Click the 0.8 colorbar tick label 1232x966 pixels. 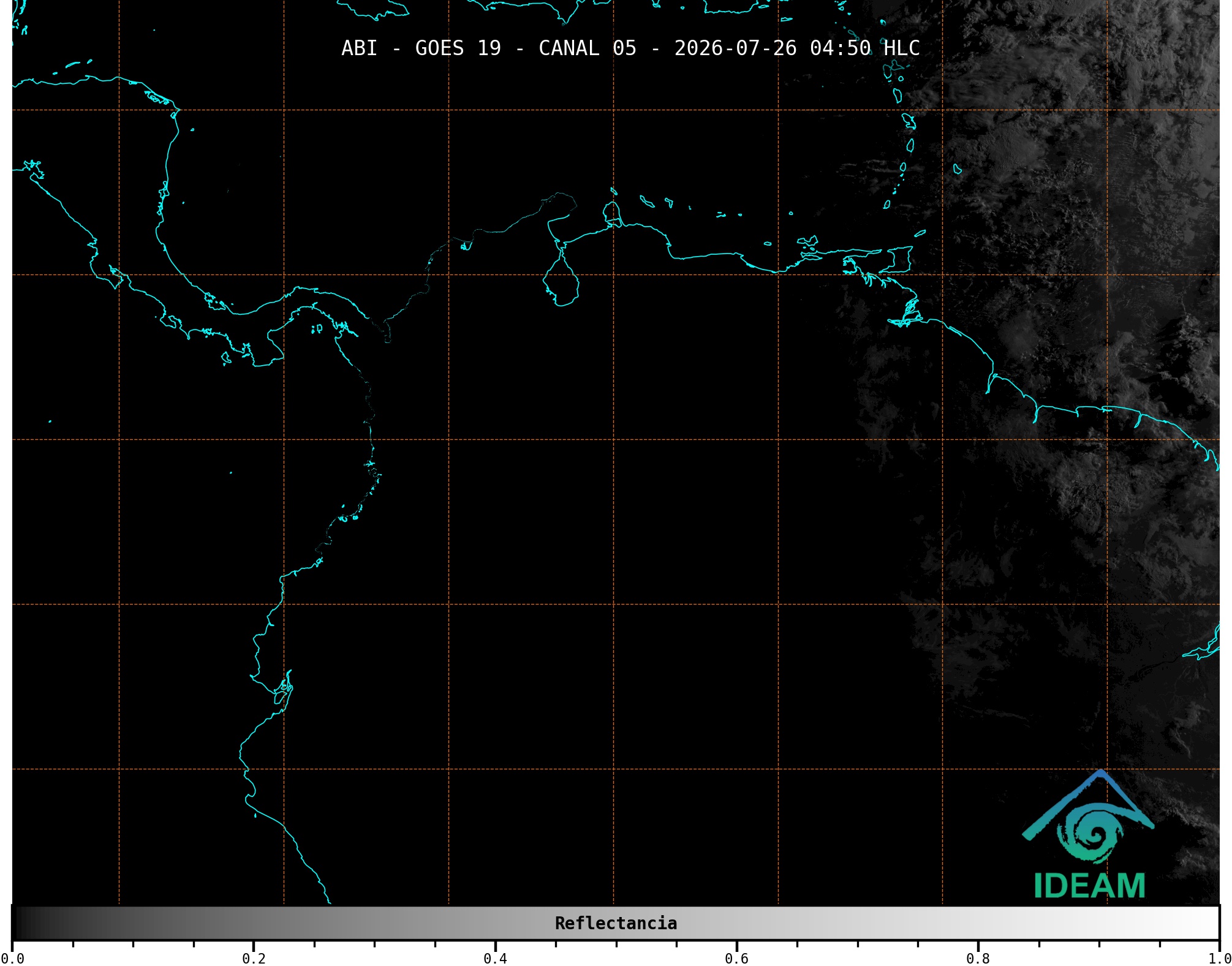[978, 959]
